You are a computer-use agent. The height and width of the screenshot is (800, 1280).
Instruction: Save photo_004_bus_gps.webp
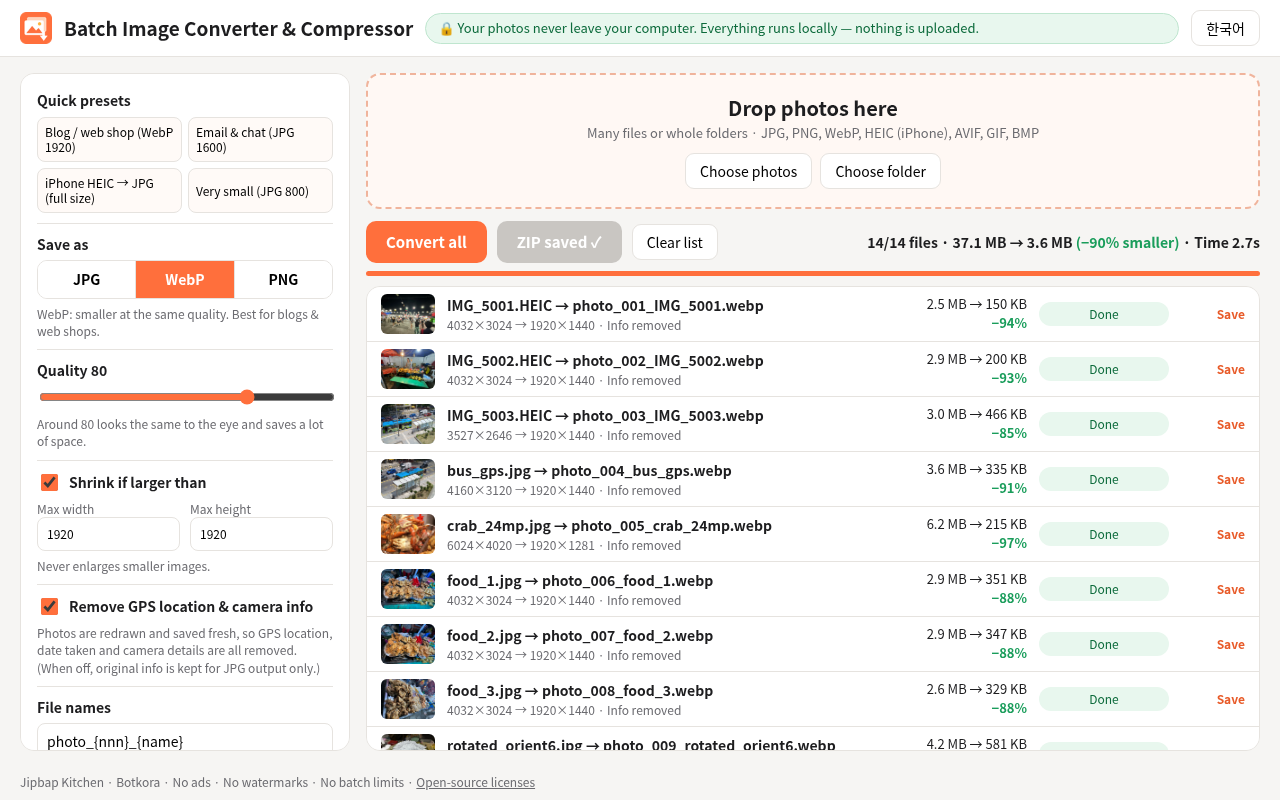click(1230, 479)
